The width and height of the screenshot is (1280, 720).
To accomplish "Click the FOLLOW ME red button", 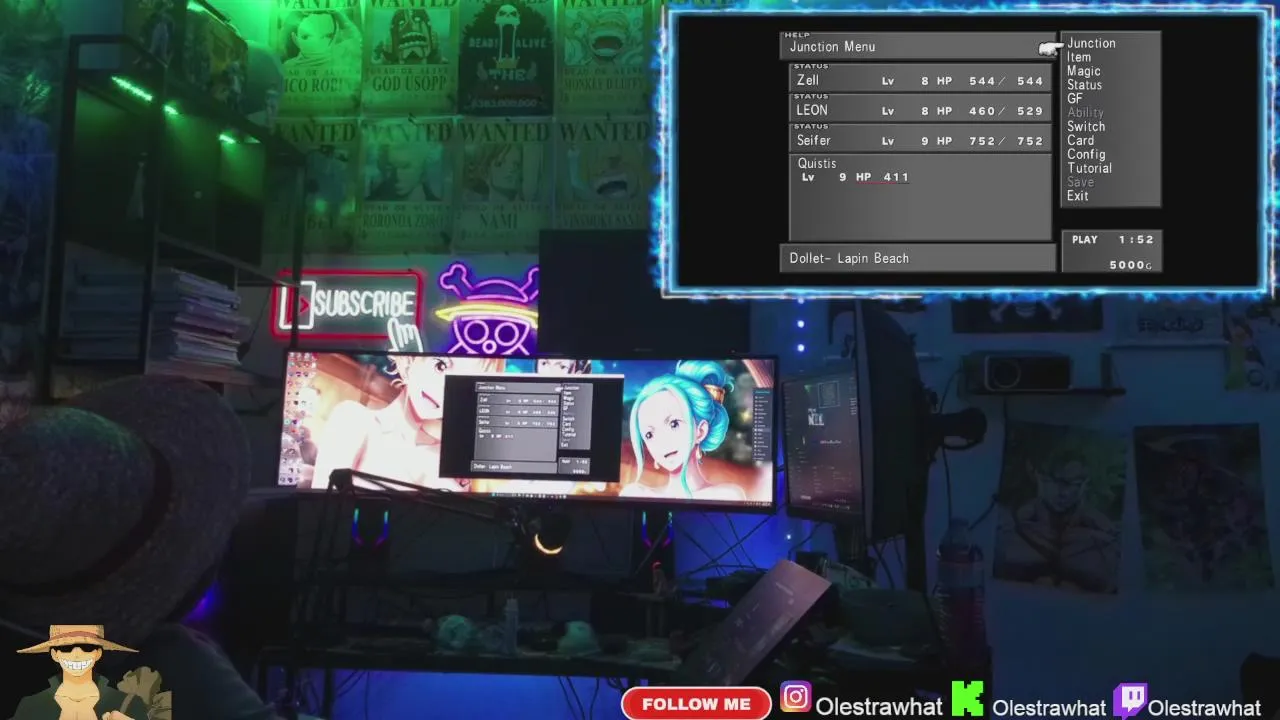I will (x=696, y=704).
